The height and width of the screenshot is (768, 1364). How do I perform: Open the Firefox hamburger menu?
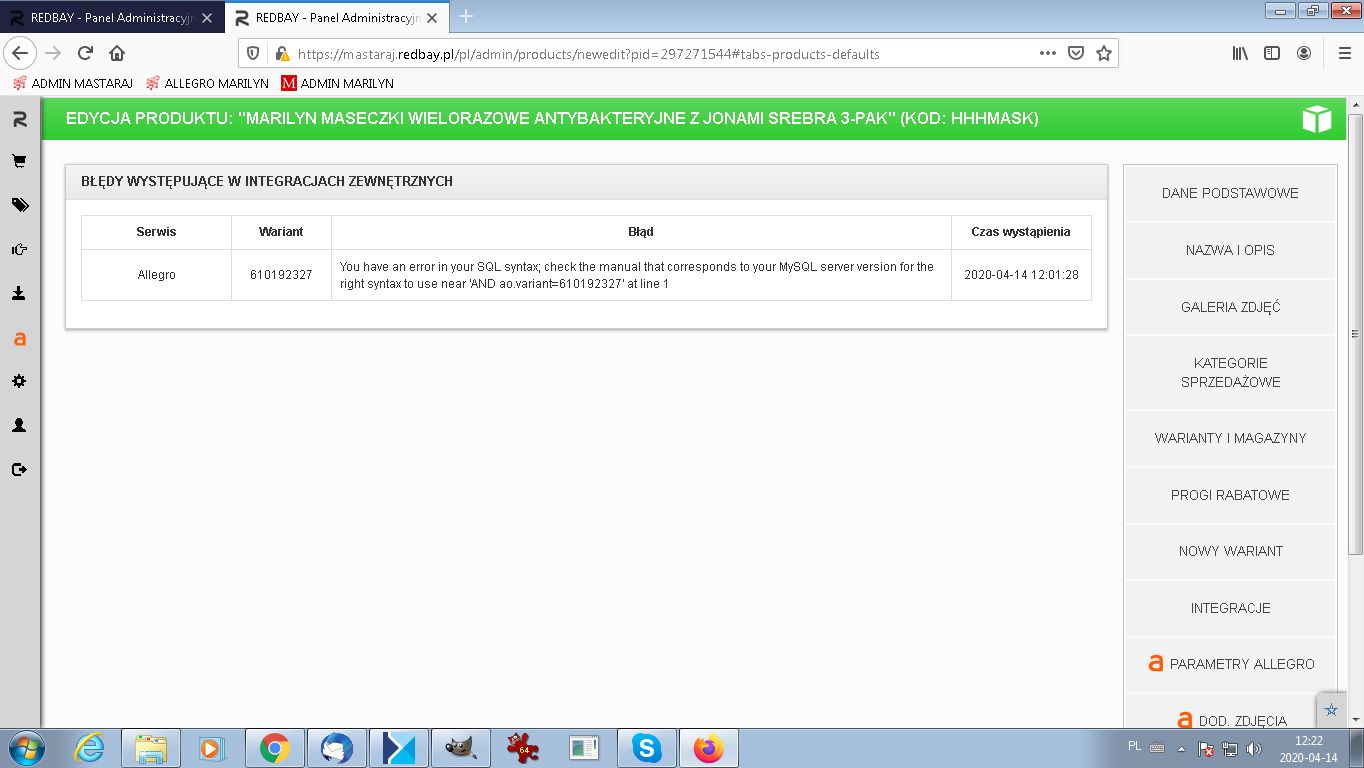click(1344, 54)
